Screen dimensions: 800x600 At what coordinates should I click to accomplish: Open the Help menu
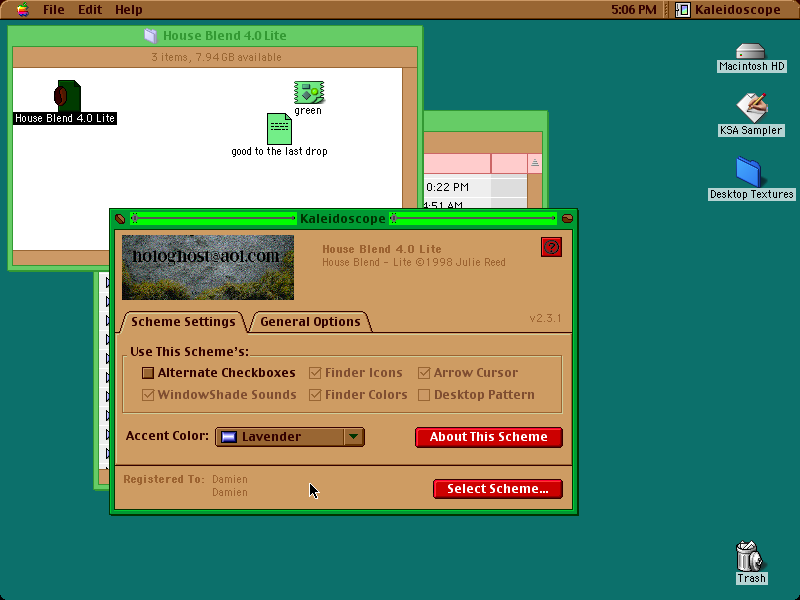click(128, 10)
